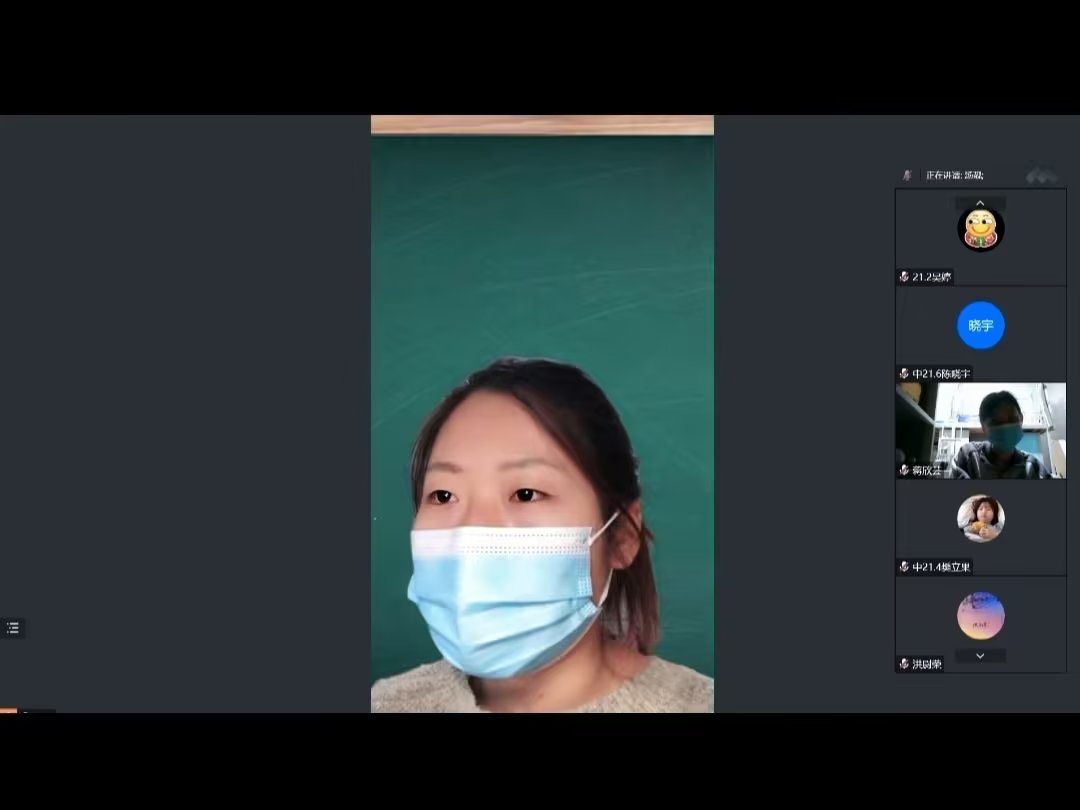Open the list icon on the left edge
1080x810 pixels.
[x=13, y=628]
